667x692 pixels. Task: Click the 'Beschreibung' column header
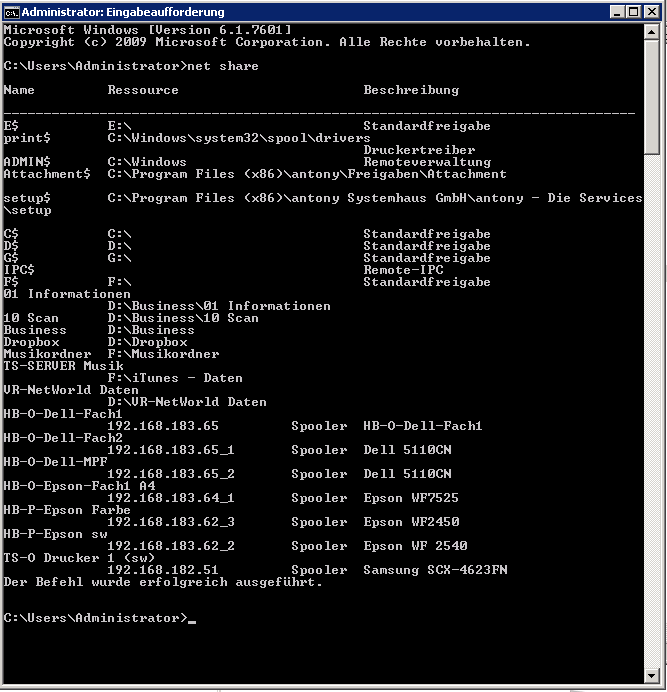click(411, 90)
